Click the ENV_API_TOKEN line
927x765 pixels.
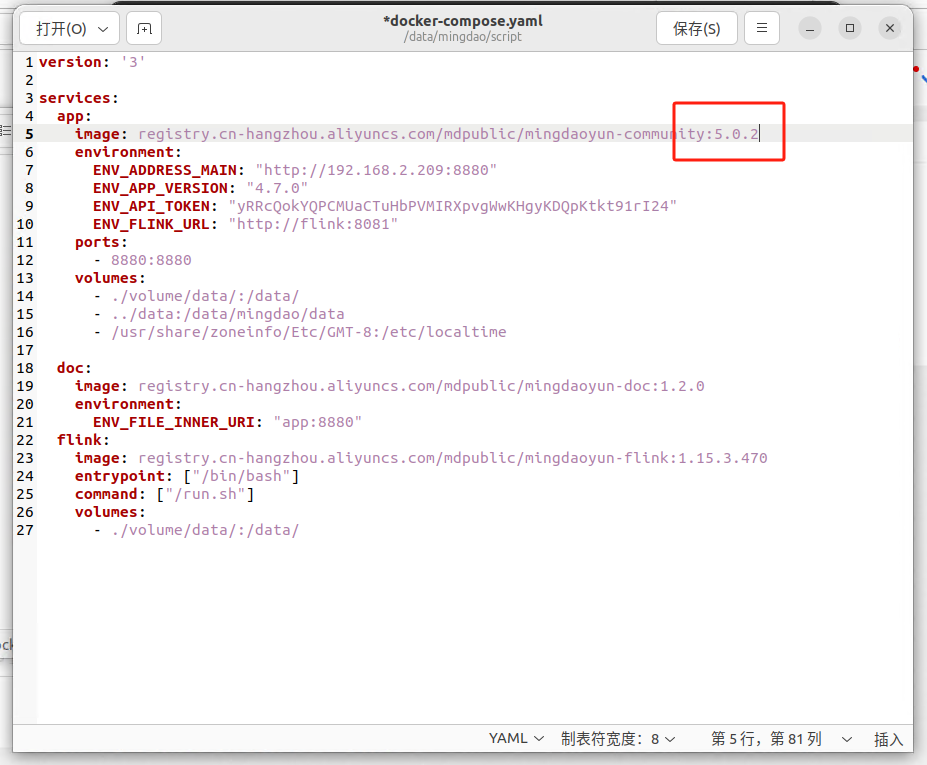(x=385, y=206)
